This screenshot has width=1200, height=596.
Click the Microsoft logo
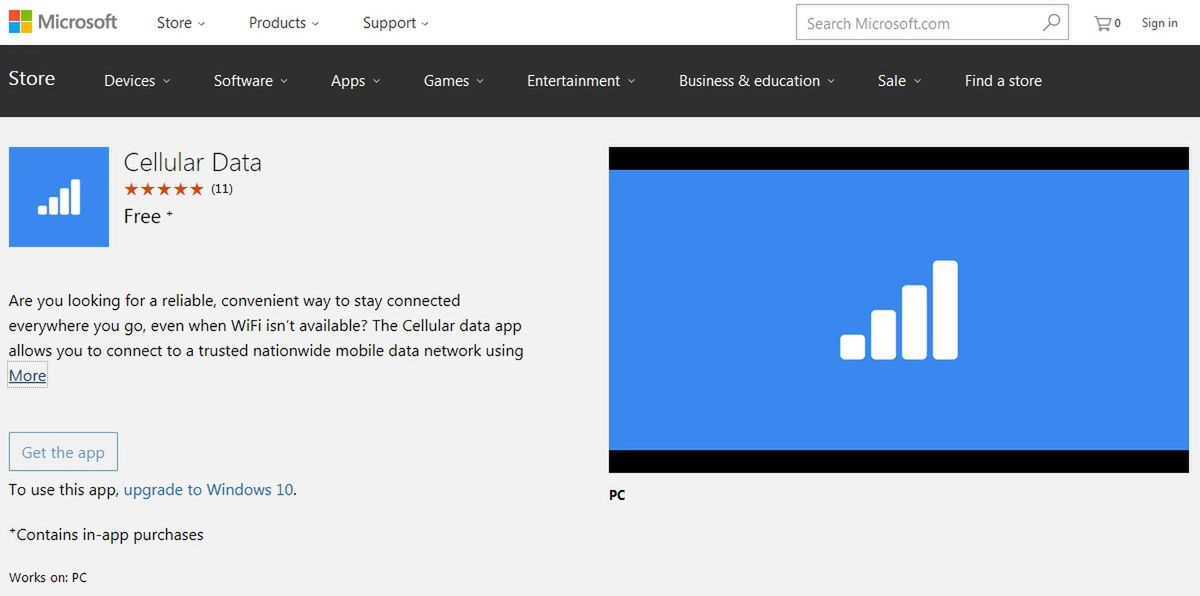click(x=63, y=21)
